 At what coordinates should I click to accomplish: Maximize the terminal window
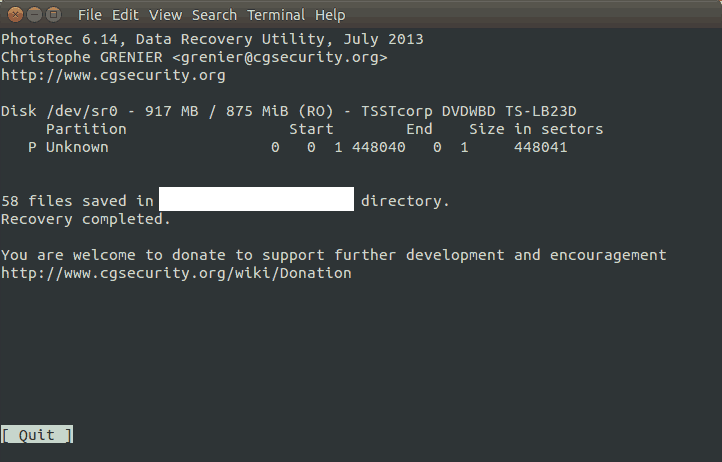click(52, 15)
